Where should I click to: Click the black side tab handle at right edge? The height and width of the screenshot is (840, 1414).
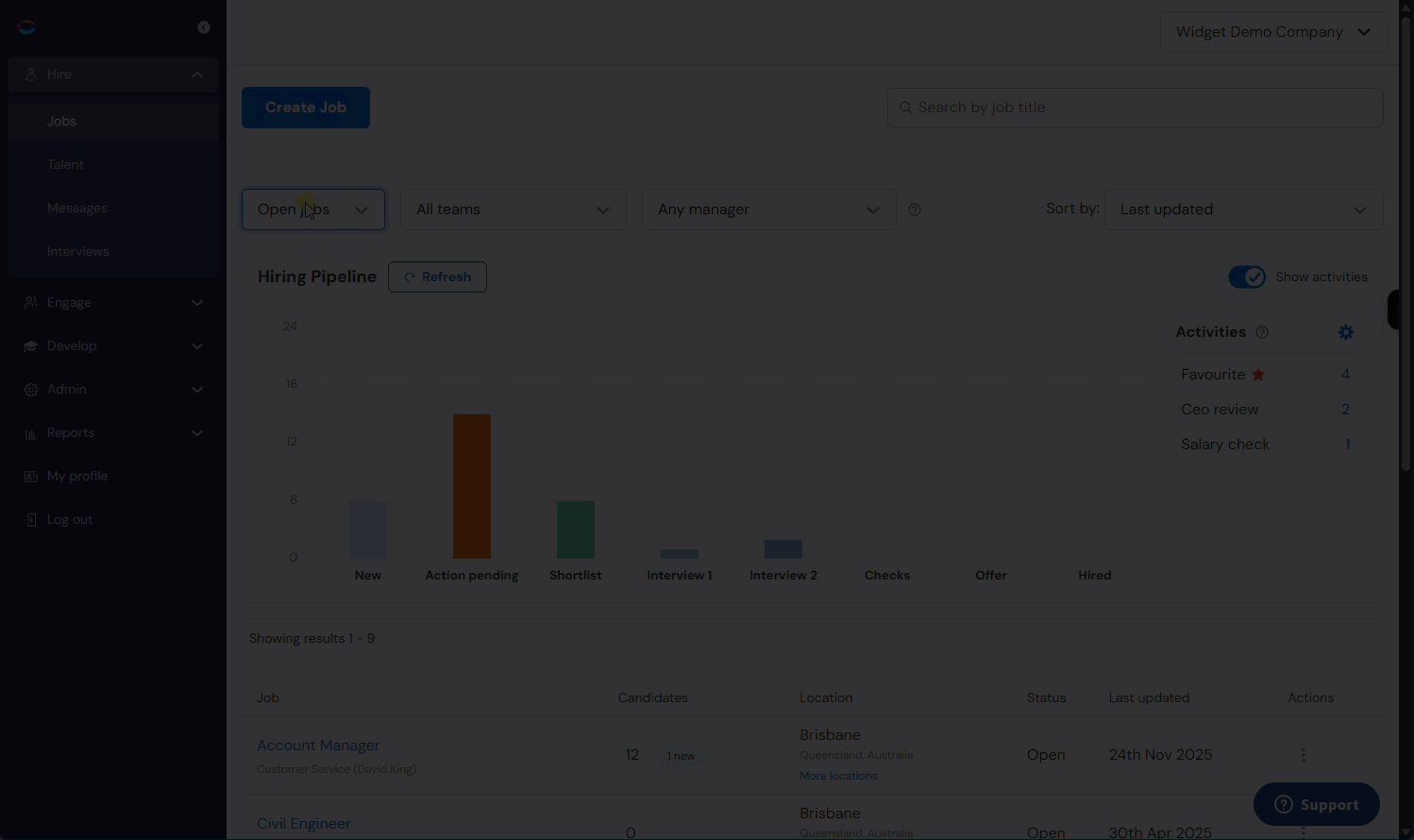(x=1393, y=310)
